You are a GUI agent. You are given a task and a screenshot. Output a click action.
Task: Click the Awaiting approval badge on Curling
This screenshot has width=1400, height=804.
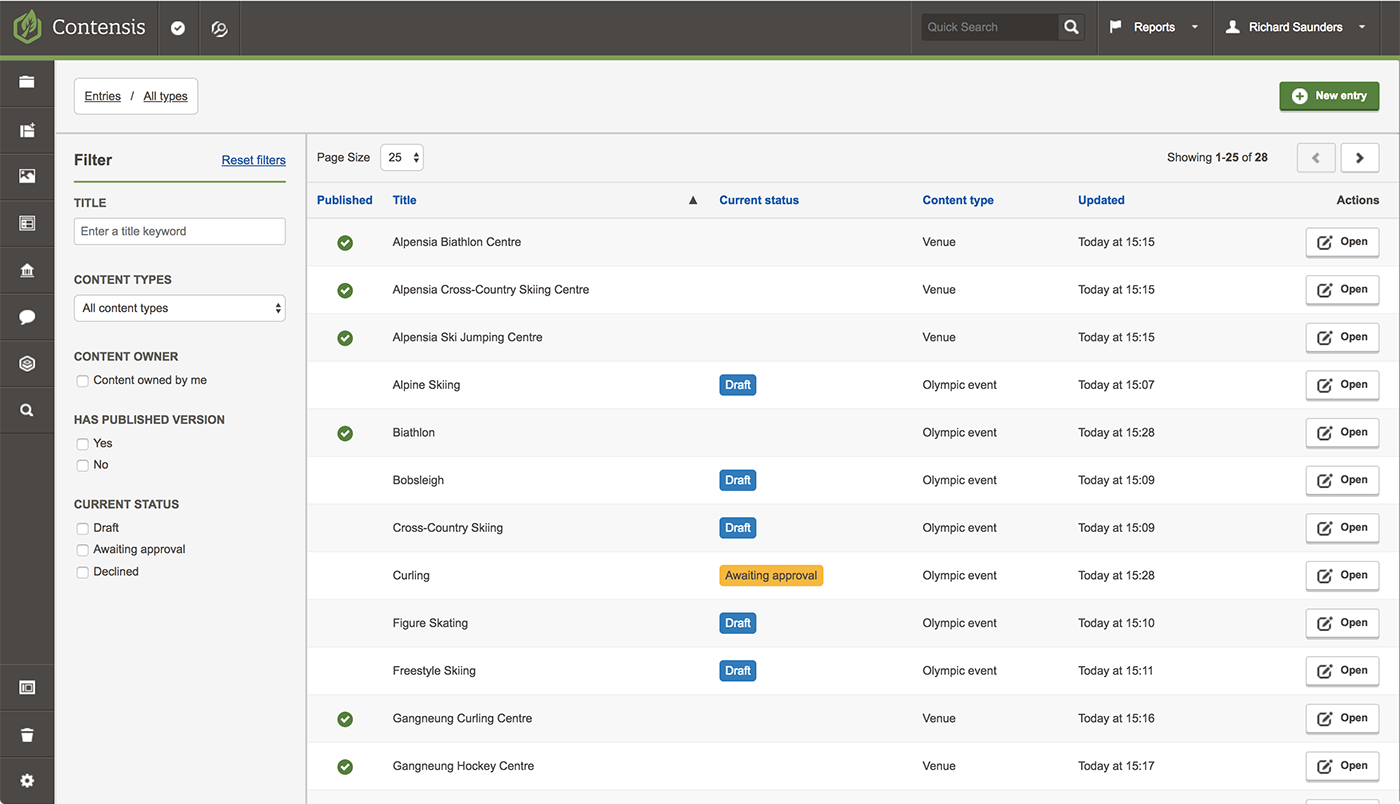pos(771,576)
